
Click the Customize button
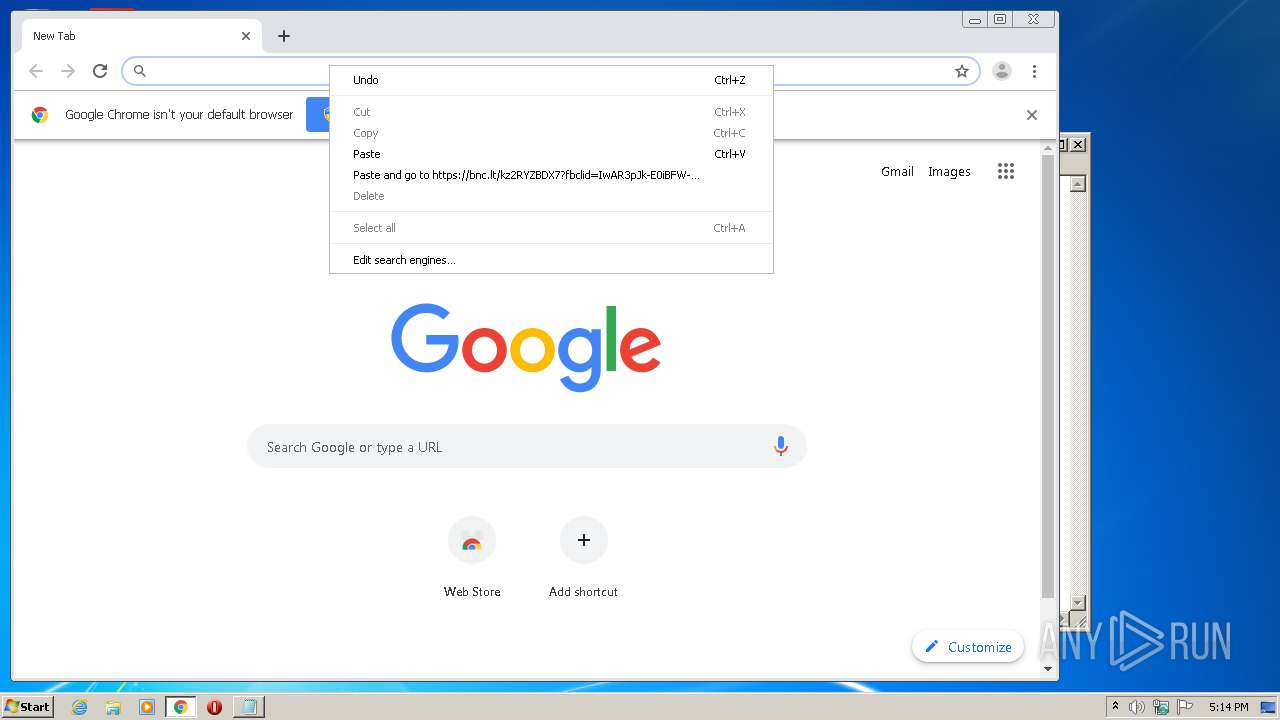(x=968, y=647)
